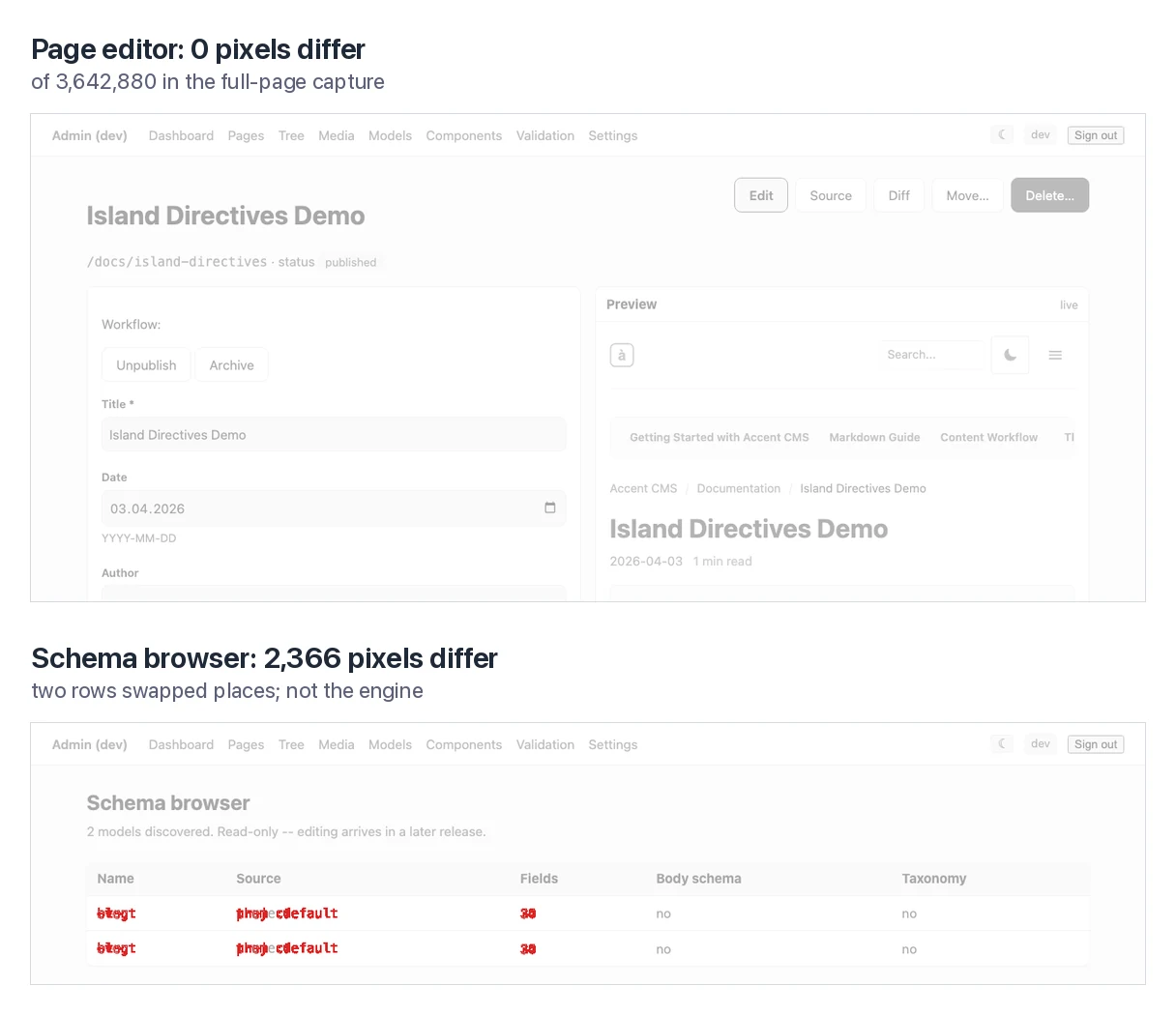Click the live label in Preview header
Image resolution: width=1176 pixels, height=1015 pixels.
pyautogui.click(x=1069, y=304)
